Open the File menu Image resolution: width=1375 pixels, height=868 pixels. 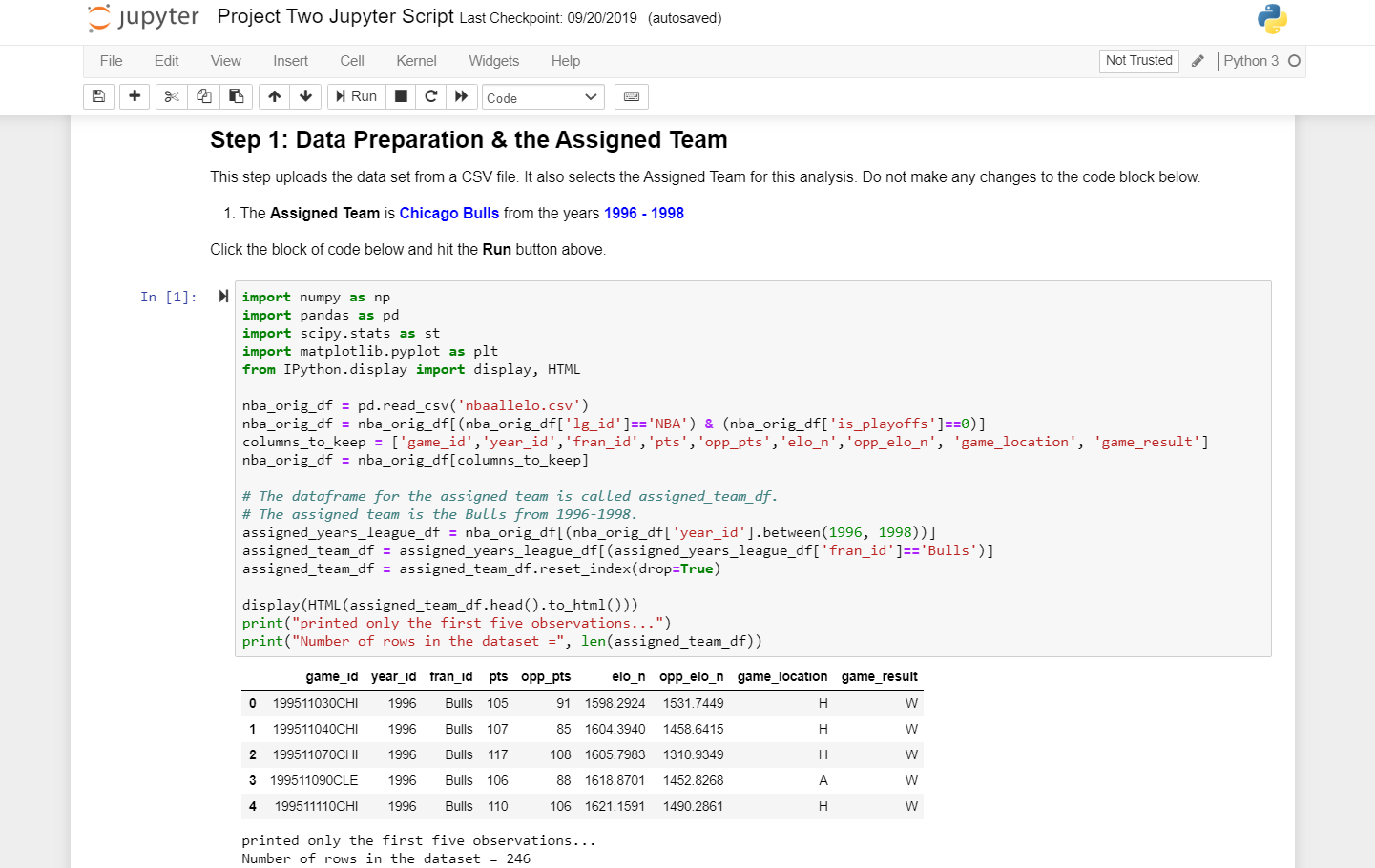(x=111, y=61)
